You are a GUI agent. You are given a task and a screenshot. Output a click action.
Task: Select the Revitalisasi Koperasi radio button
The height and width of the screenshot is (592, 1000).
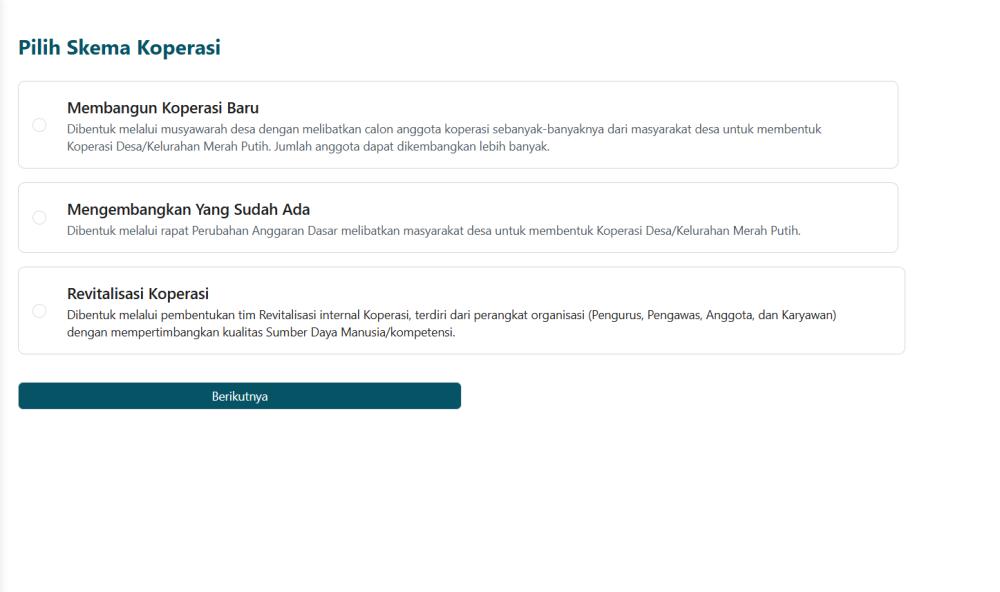coord(40,311)
